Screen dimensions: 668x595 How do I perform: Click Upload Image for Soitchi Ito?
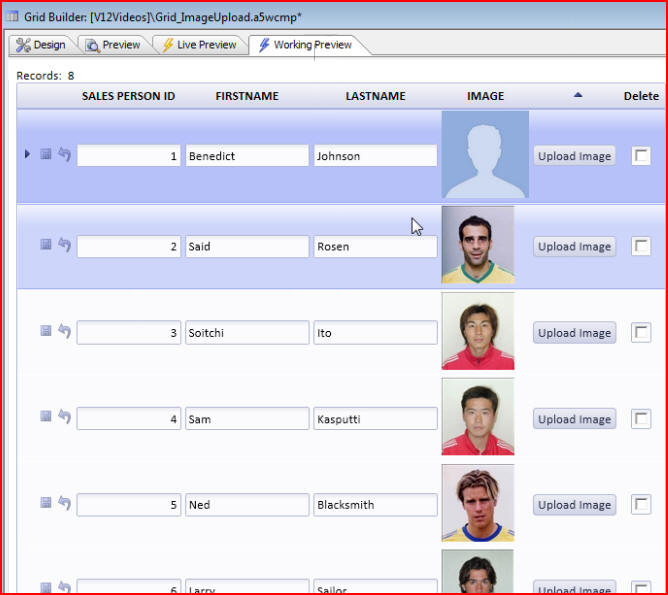click(574, 333)
